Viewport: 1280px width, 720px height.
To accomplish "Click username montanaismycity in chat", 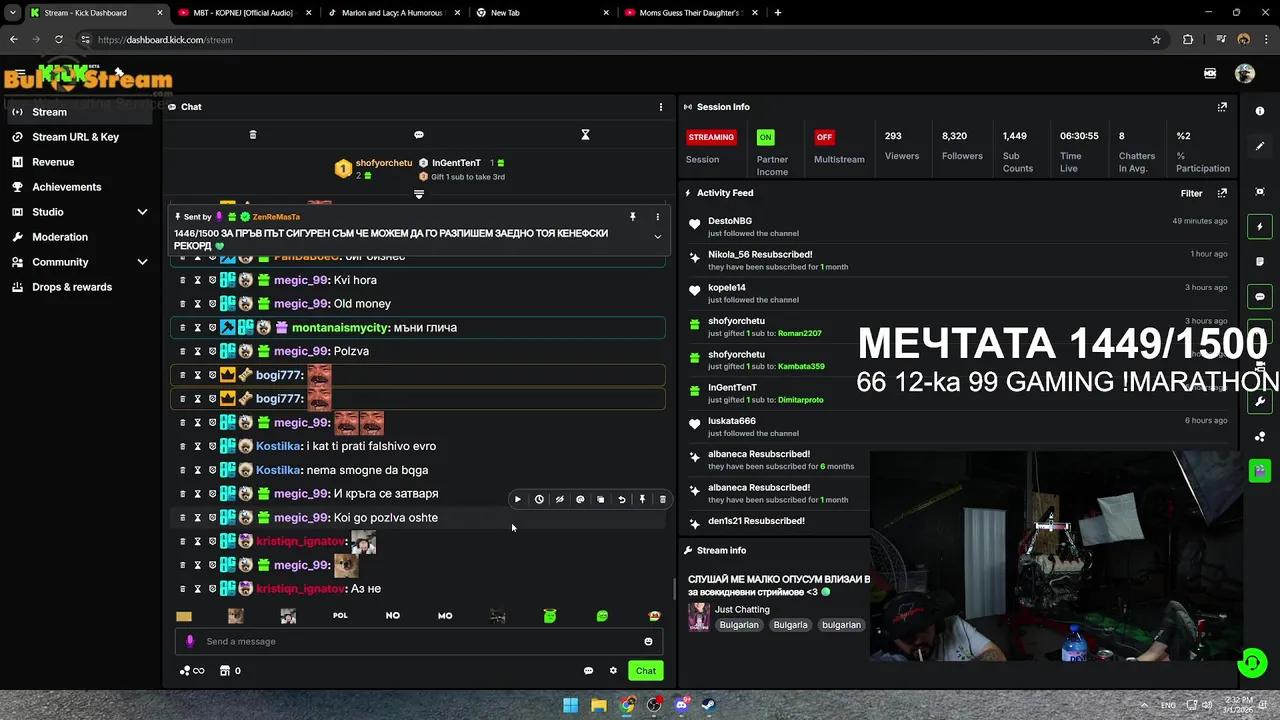I will 340,328.
